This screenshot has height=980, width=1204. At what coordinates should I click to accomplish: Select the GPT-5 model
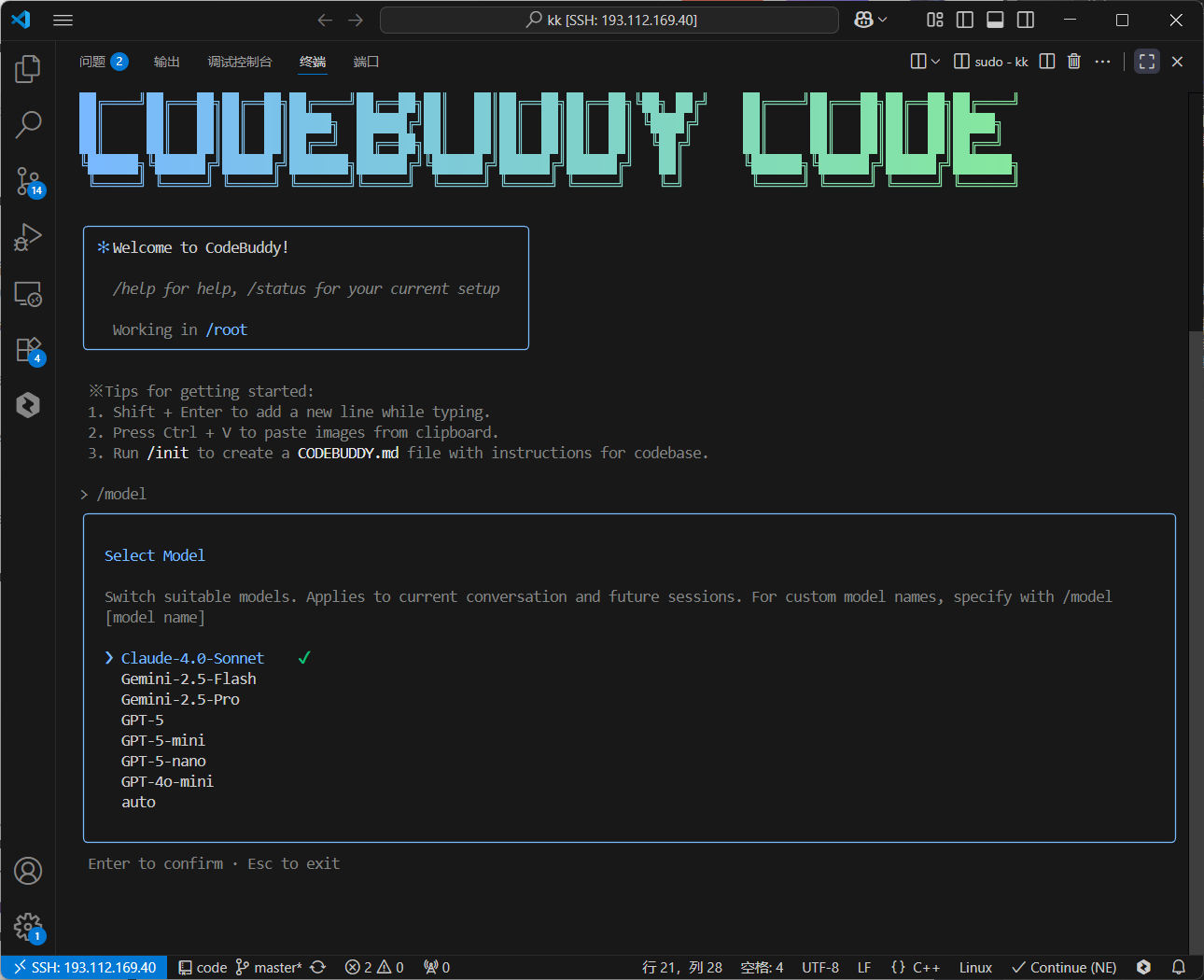(x=142, y=720)
